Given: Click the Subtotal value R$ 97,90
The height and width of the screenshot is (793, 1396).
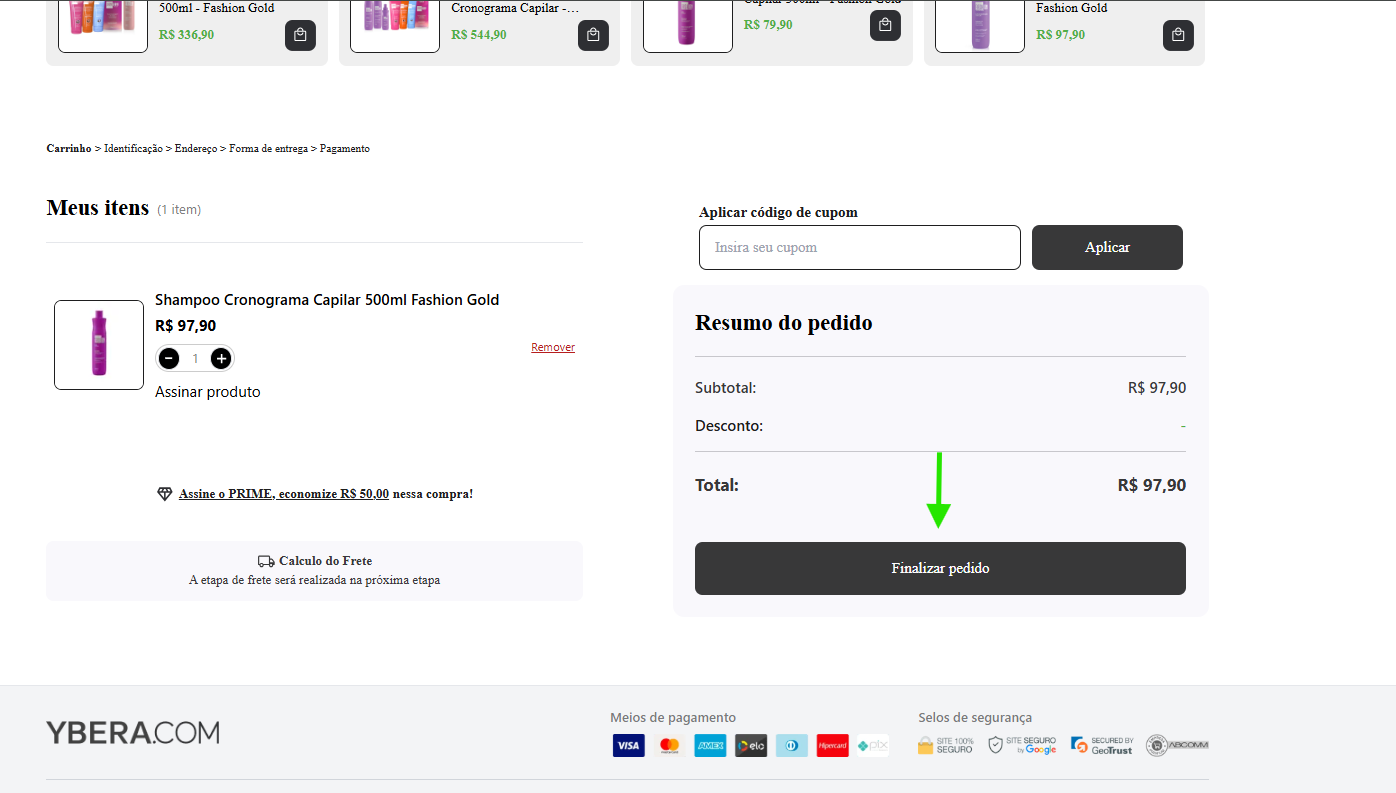Looking at the screenshot, I should [1157, 388].
